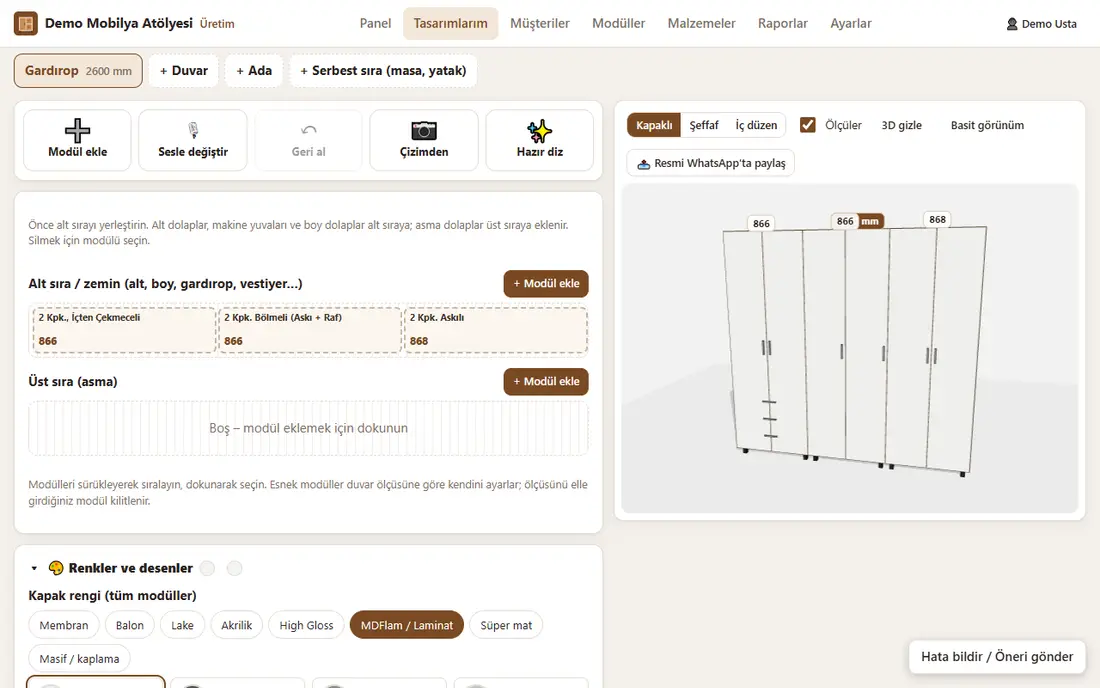
Task: Select the 2 Kpk. Bölmeli (Askı + Raf) module
Action: click(309, 330)
